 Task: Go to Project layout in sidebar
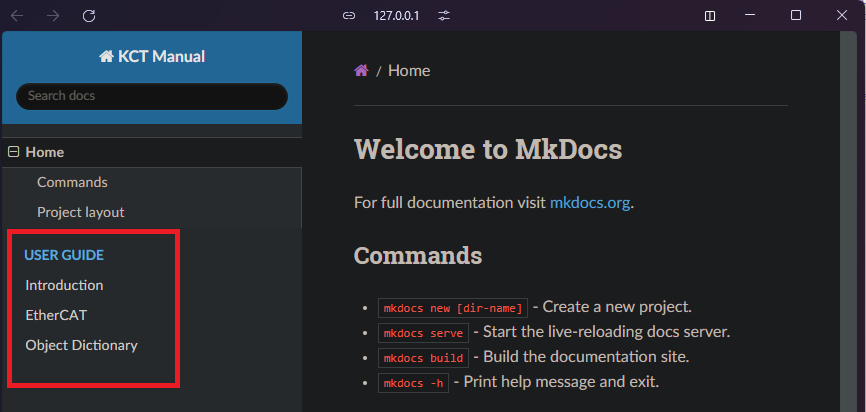81,212
